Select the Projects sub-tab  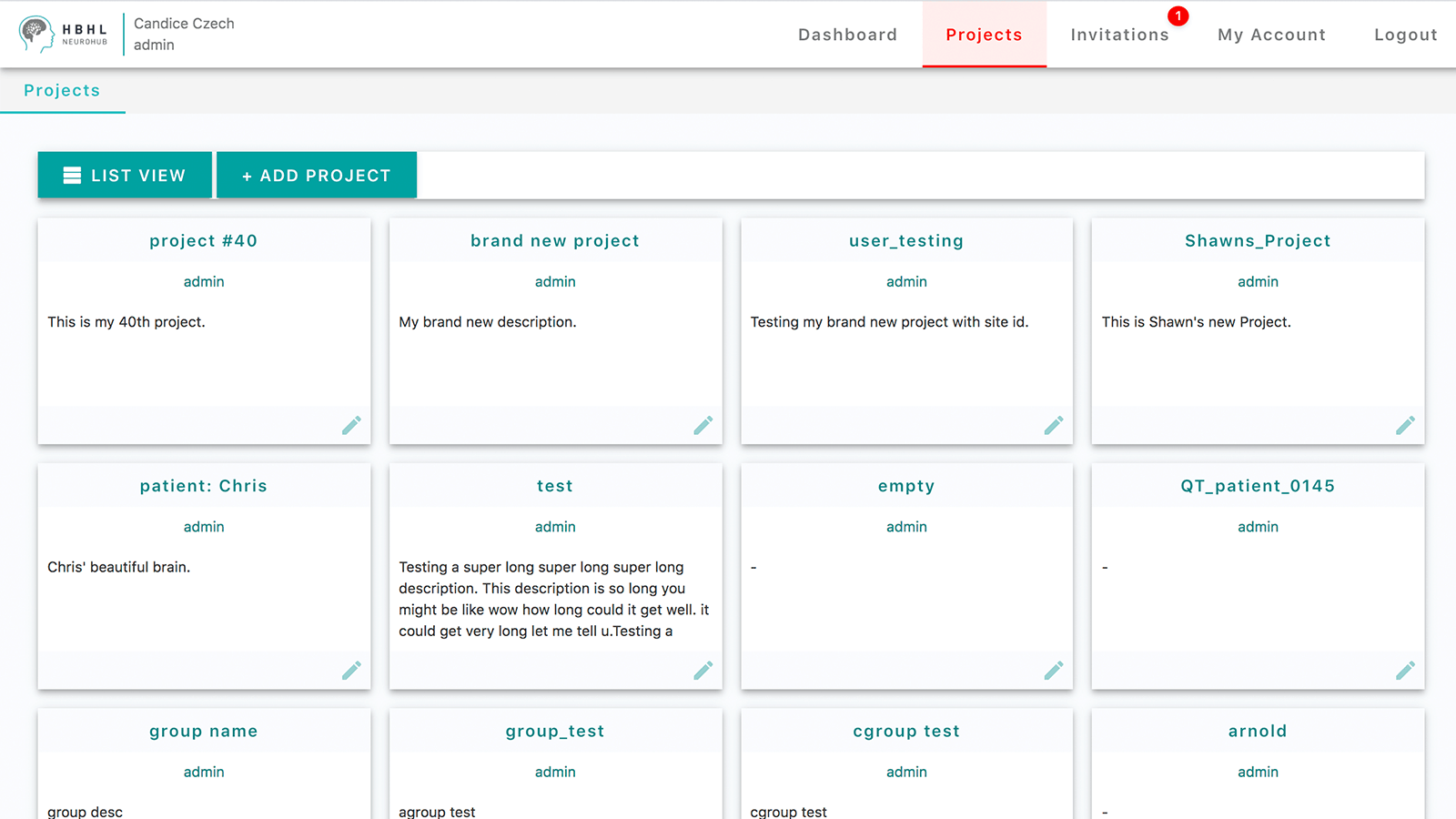pyautogui.click(x=62, y=90)
